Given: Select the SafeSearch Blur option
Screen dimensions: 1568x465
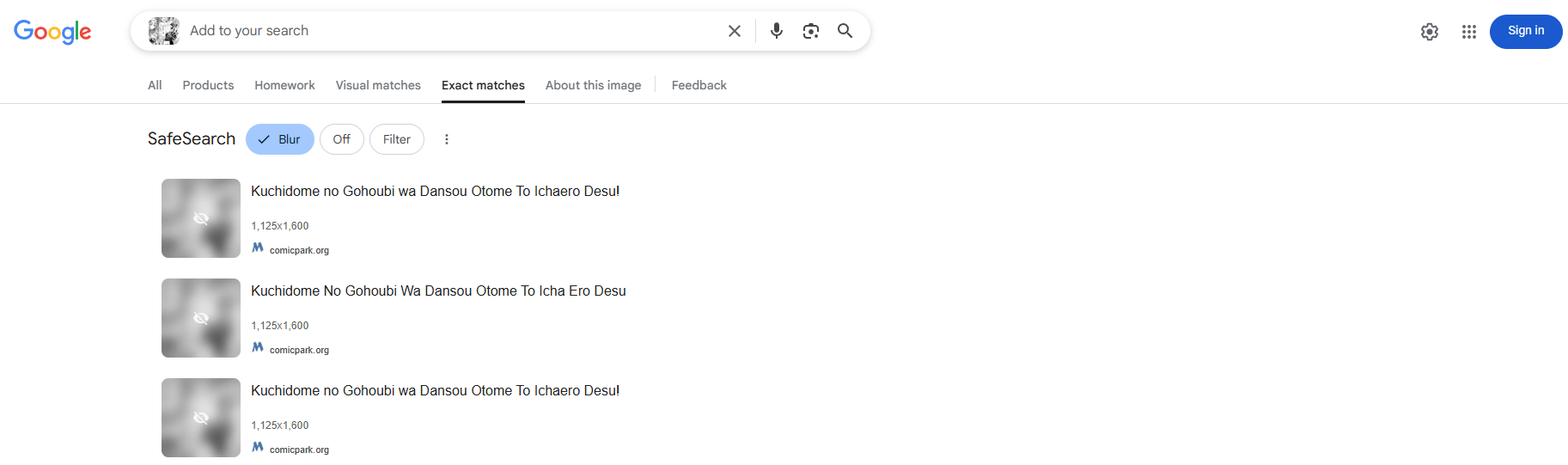Looking at the screenshot, I should (280, 139).
